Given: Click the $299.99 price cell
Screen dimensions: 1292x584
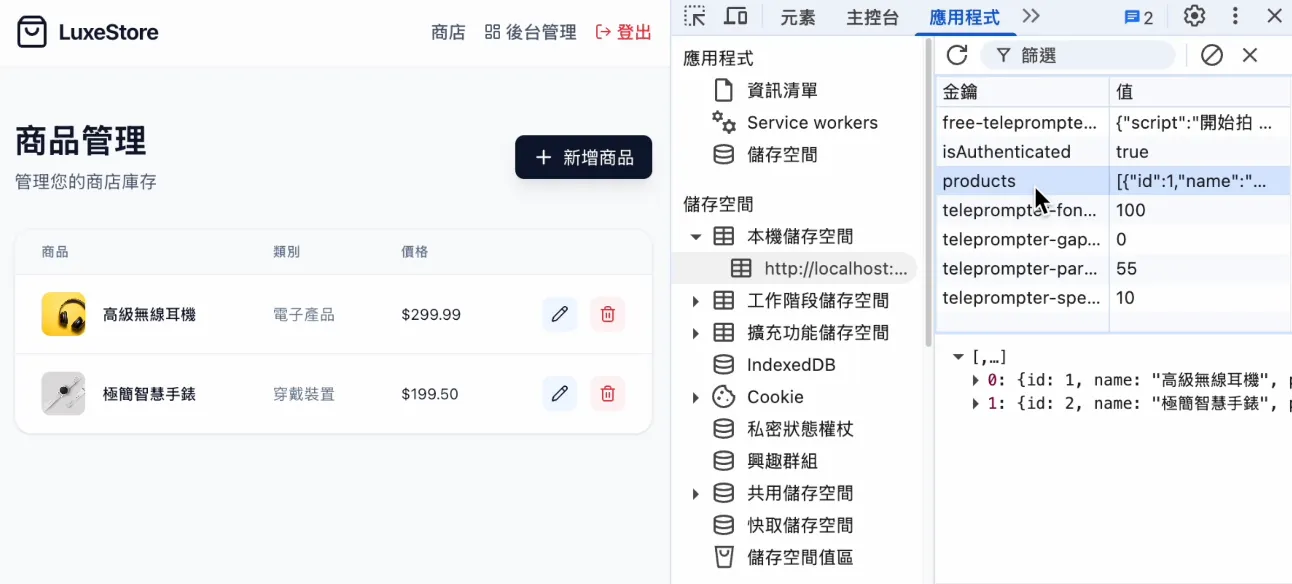Looking at the screenshot, I should (431, 314).
